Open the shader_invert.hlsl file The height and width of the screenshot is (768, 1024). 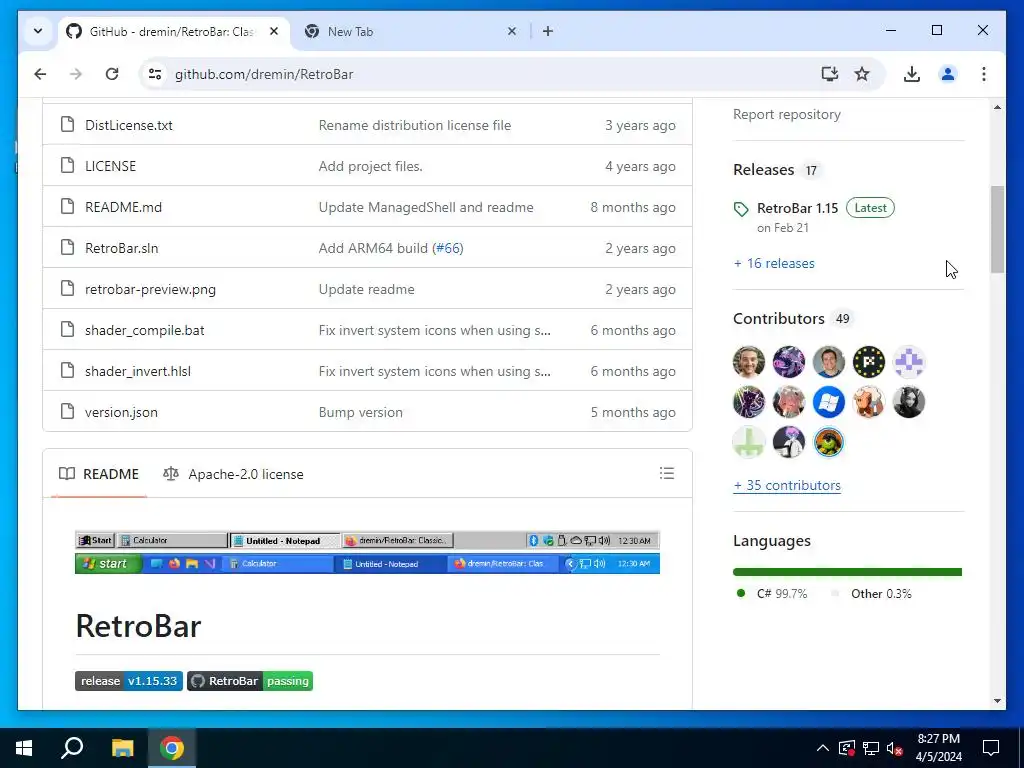[x=138, y=371]
